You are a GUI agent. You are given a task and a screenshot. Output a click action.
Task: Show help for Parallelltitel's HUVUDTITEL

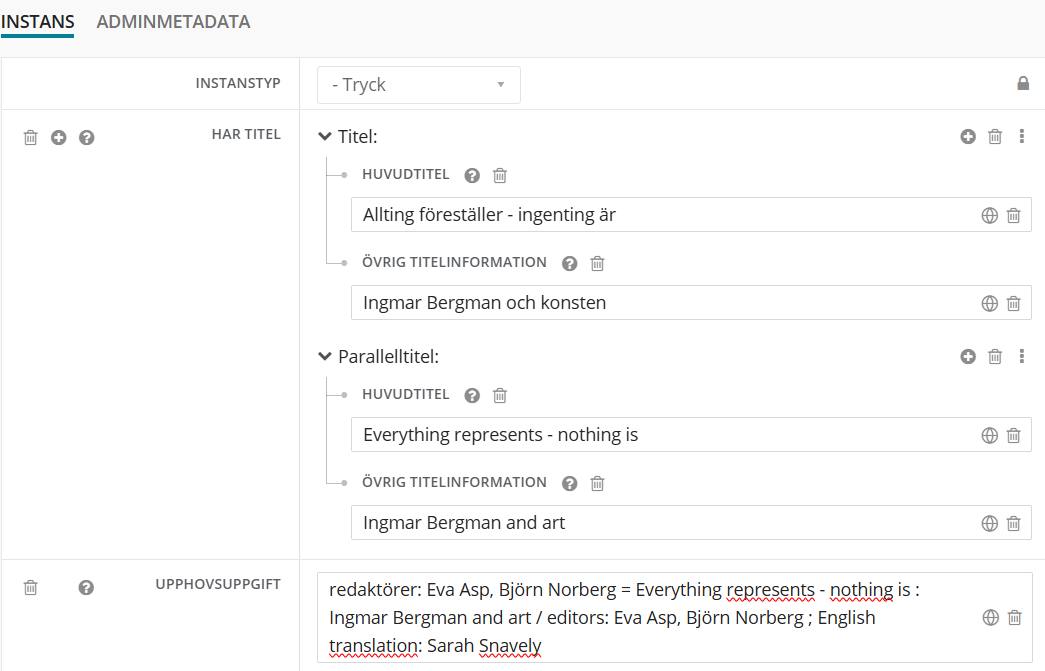[x=473, y=395]
